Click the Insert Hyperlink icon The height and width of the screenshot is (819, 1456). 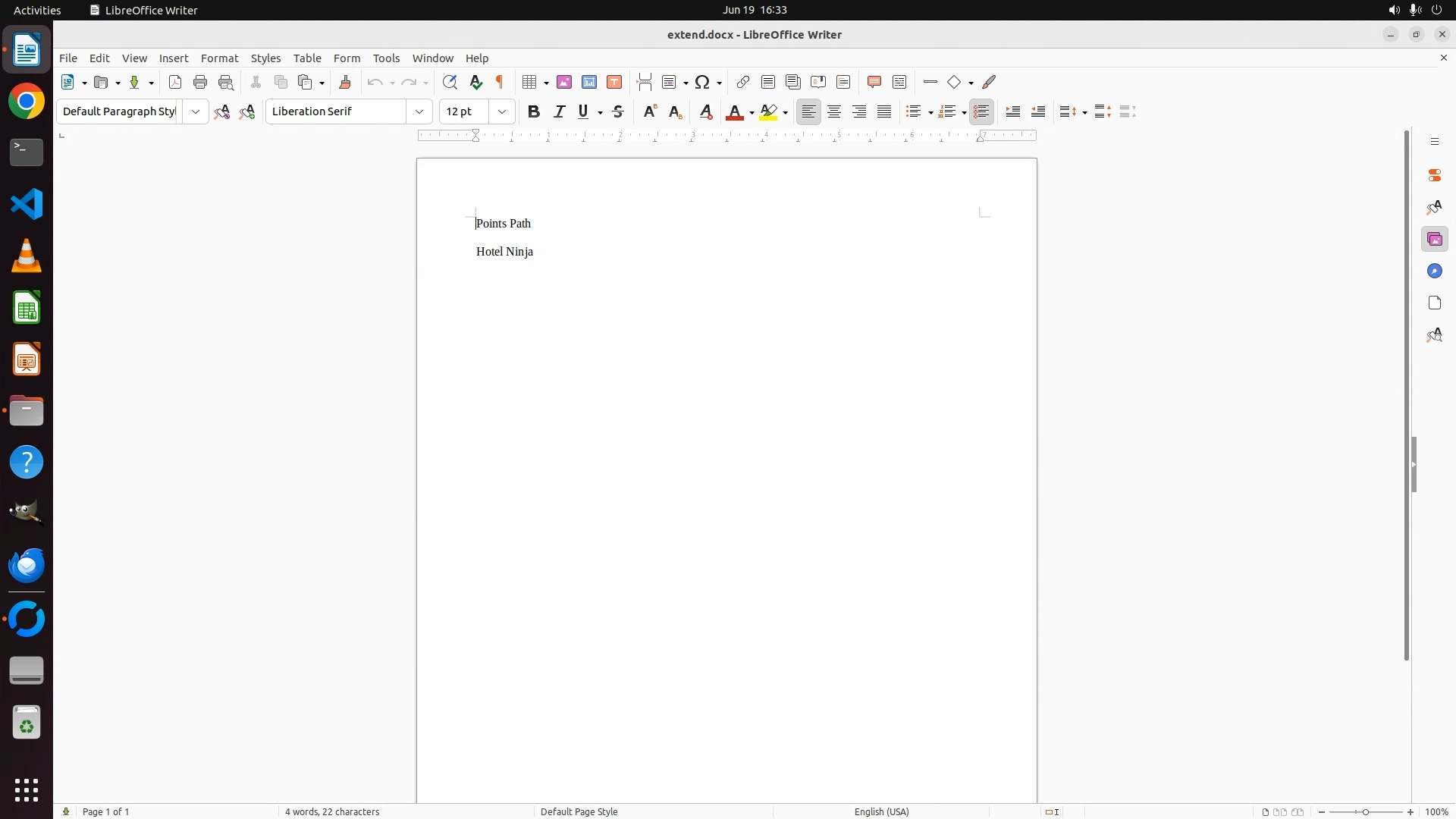point(743,82)
